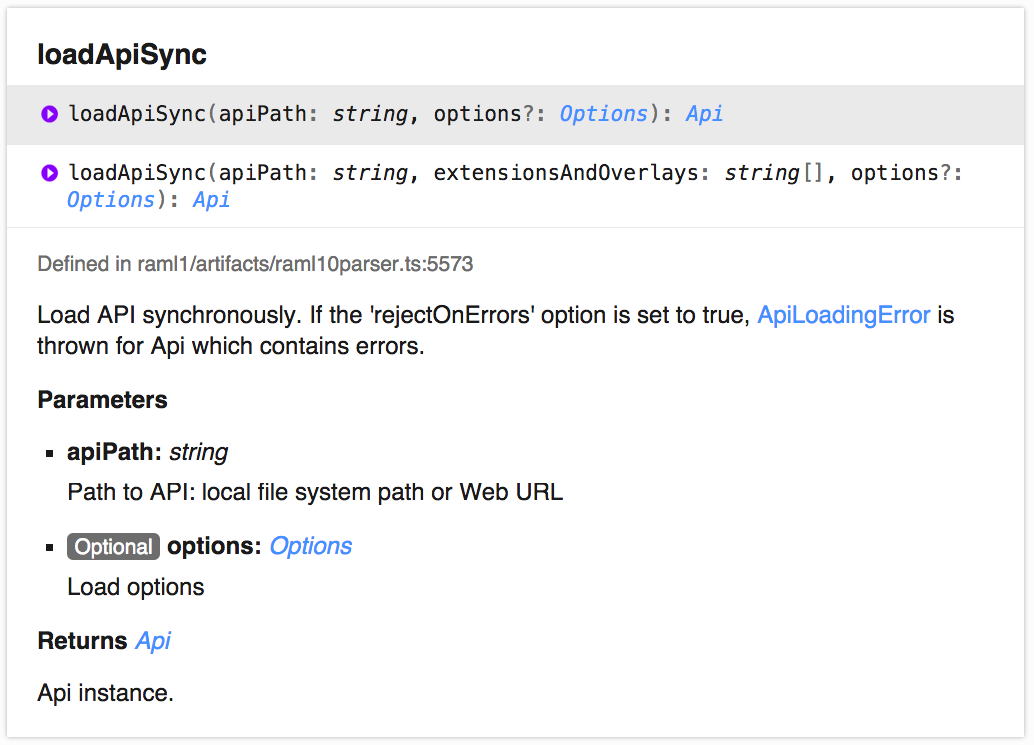This screenshot has width=1034, height=745.
Task: Select the second overload with extensionsAndOverlays
Action: click(x=516, y=187)
